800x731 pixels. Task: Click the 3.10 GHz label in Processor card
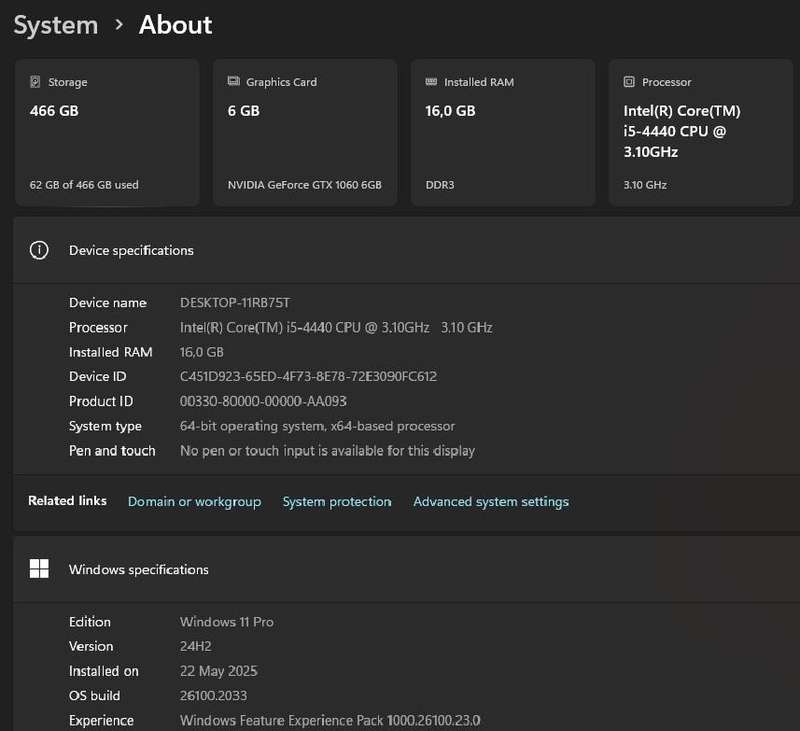click(645, 185)
